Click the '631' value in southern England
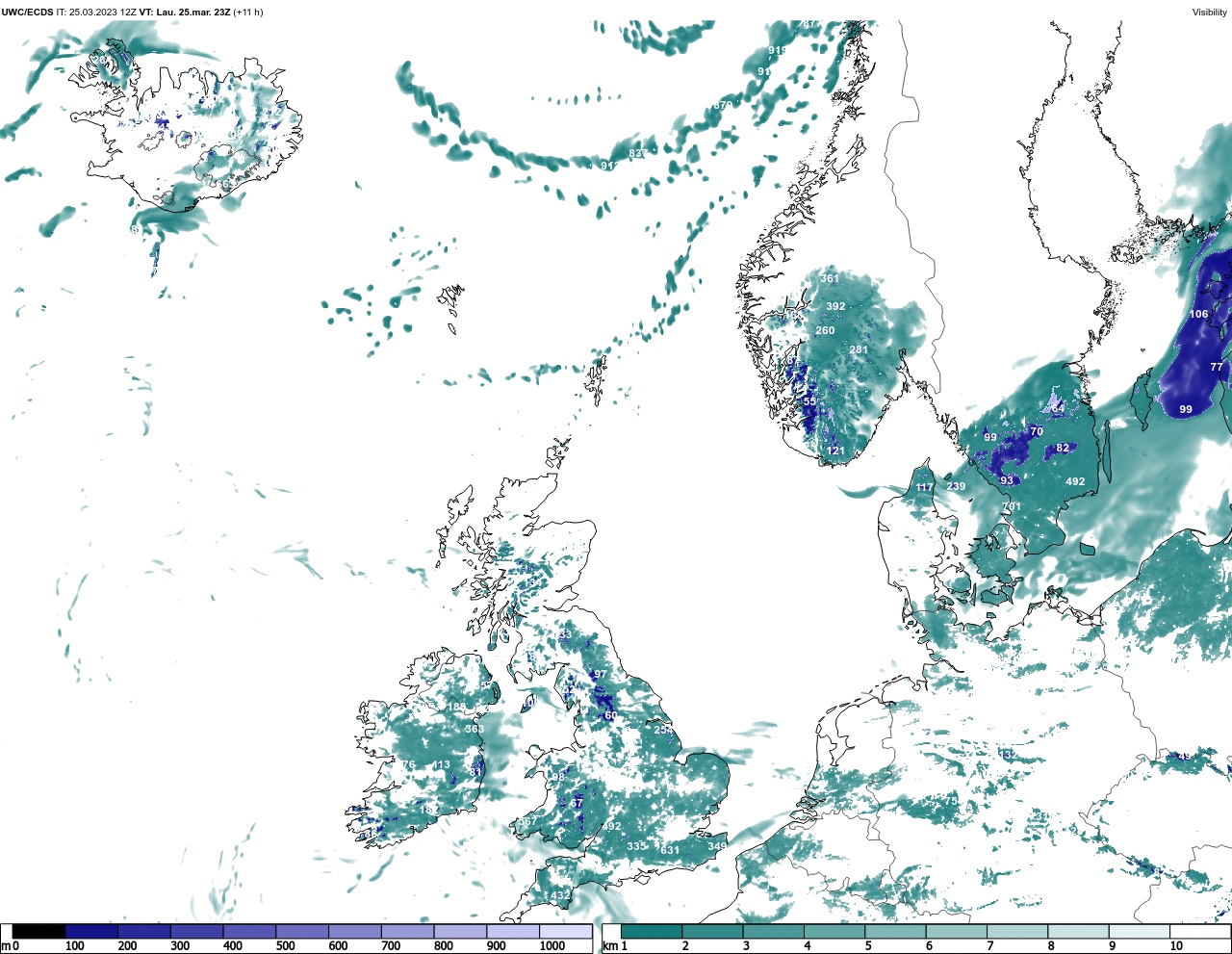The image size is (1232, 954). pyautogui.click(x=670, y=850)
